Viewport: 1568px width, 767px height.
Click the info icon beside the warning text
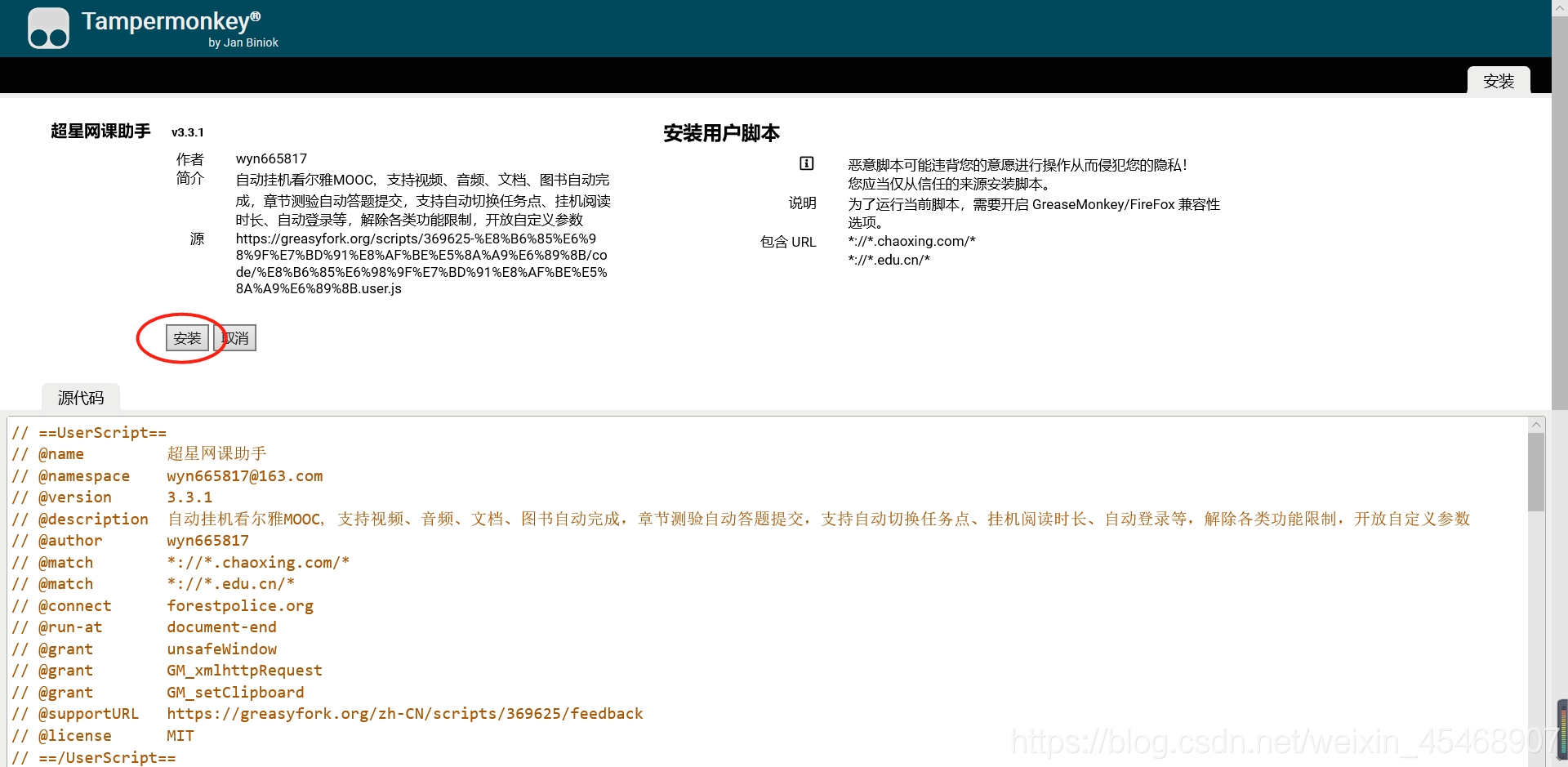[x=807, y=163]
